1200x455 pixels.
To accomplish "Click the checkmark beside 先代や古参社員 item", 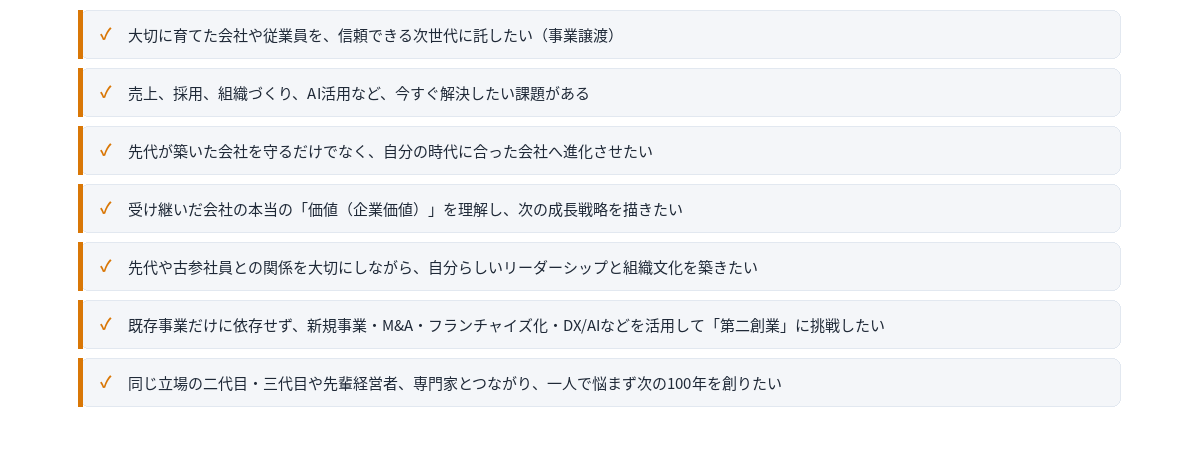I will (105, 266).
